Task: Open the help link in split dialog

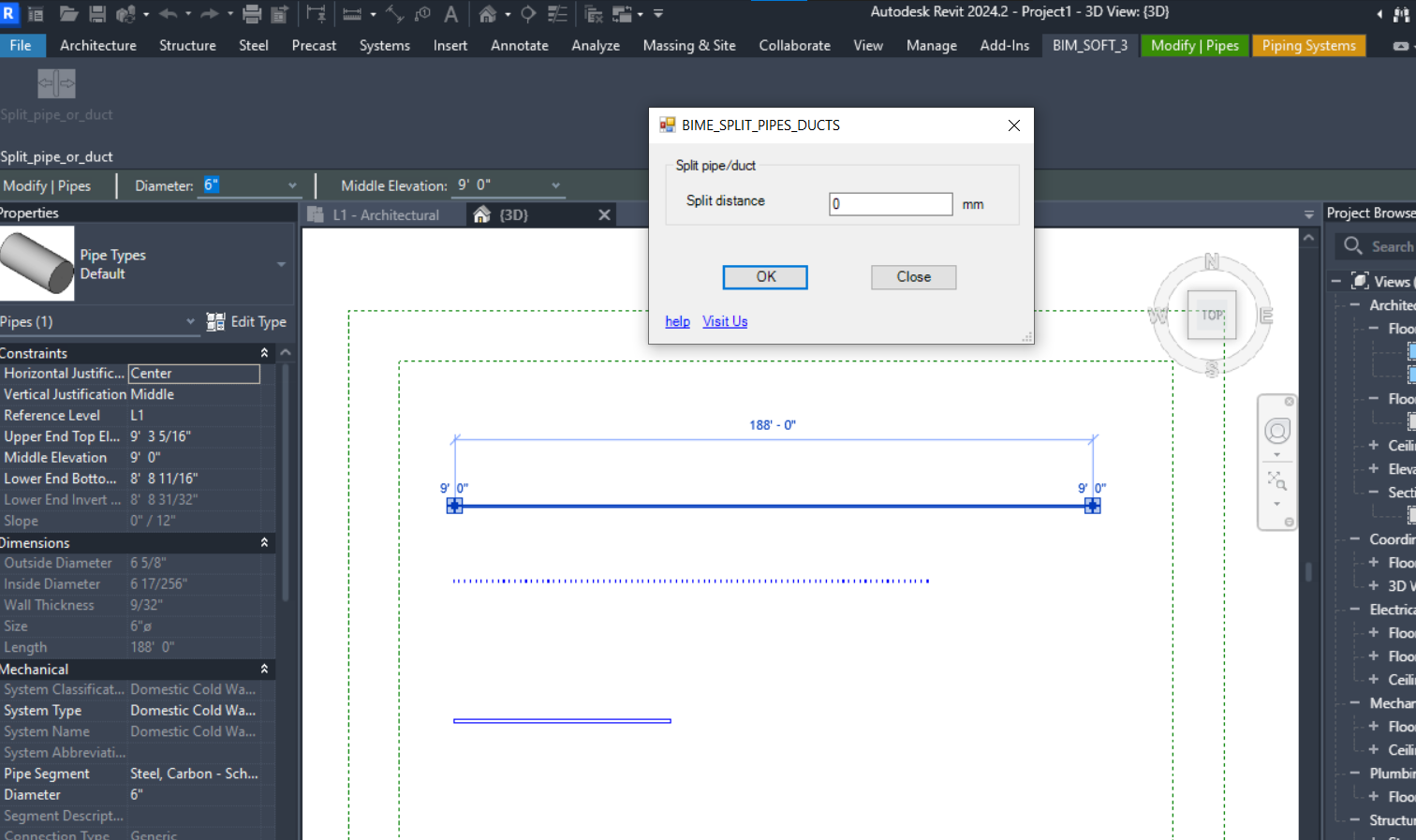Action: (677, 321)
